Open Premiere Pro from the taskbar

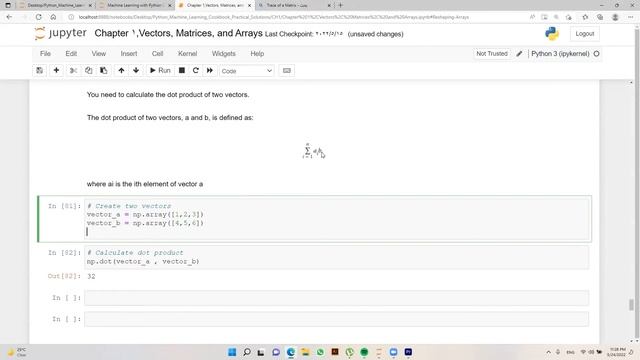(408, 352)
